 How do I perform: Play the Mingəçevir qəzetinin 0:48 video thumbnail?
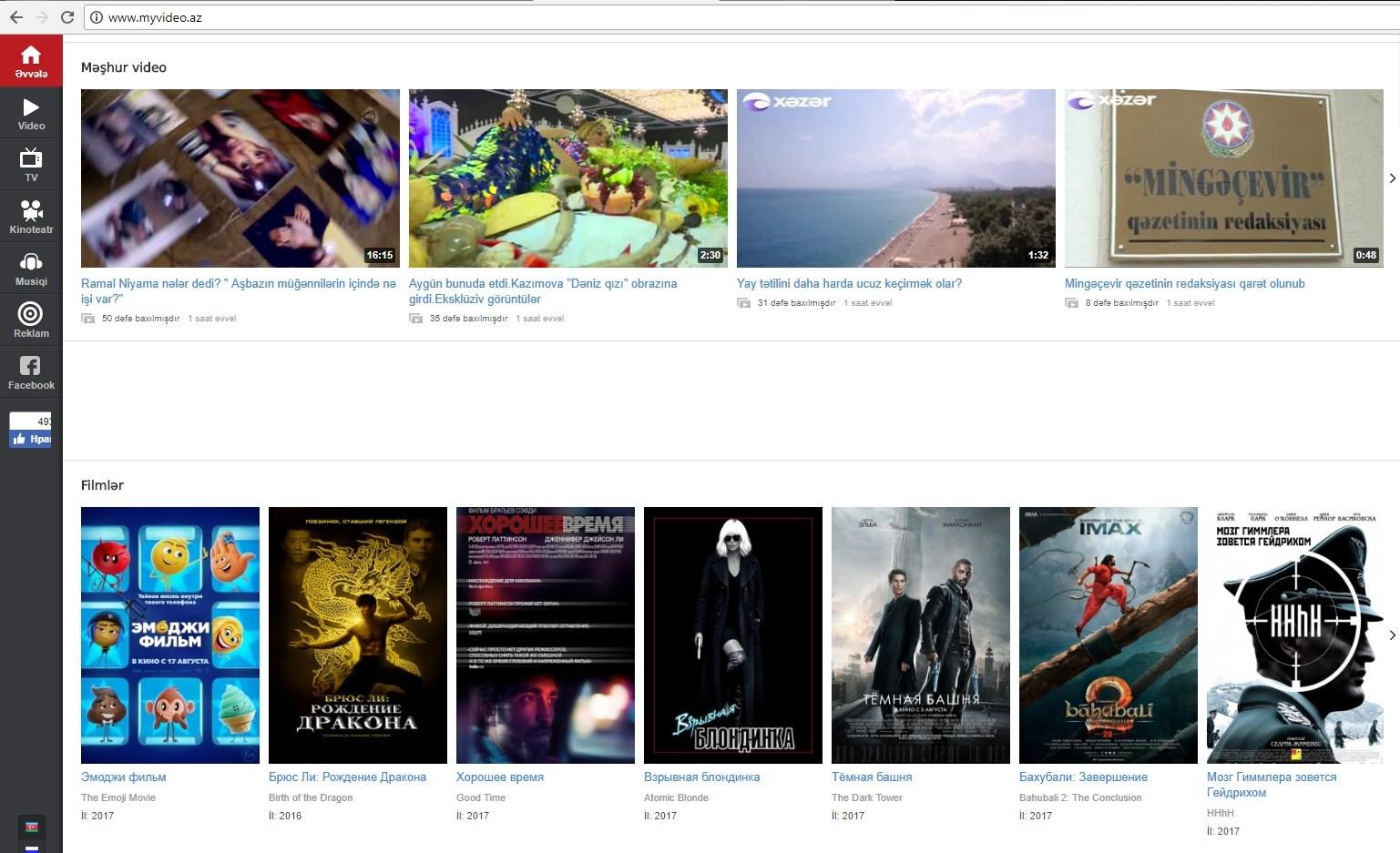[1224, 178]
